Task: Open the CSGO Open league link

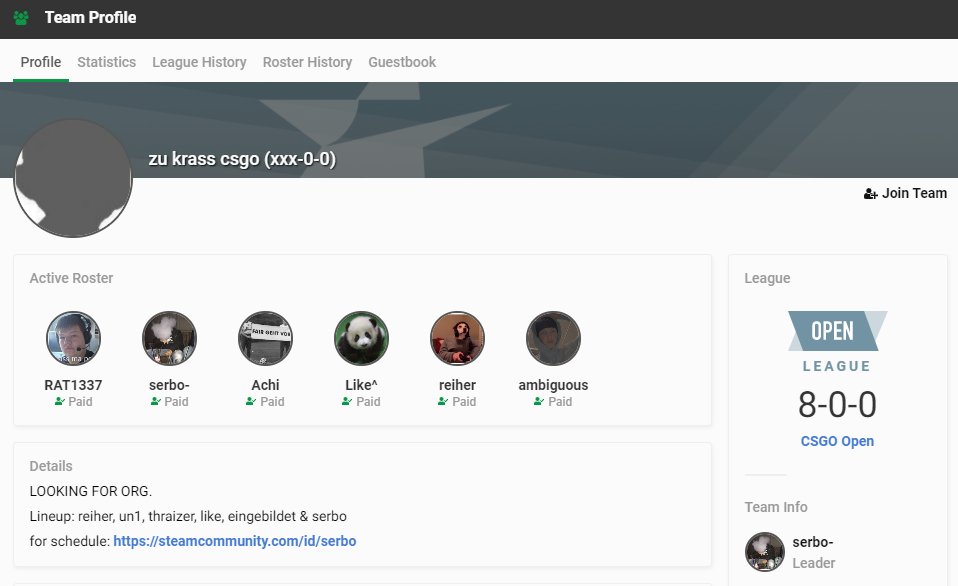Action: [x=837, y=441]
